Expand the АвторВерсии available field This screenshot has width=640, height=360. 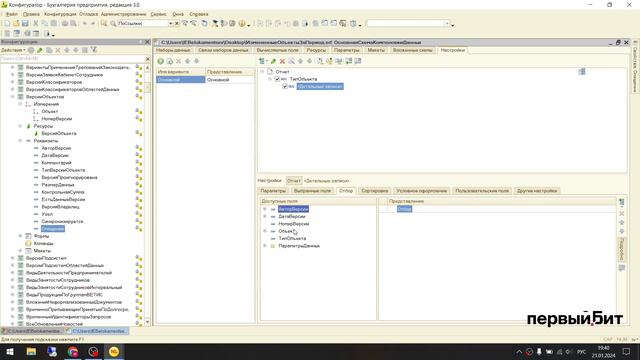pyautogui.click(x=265, y=209)
